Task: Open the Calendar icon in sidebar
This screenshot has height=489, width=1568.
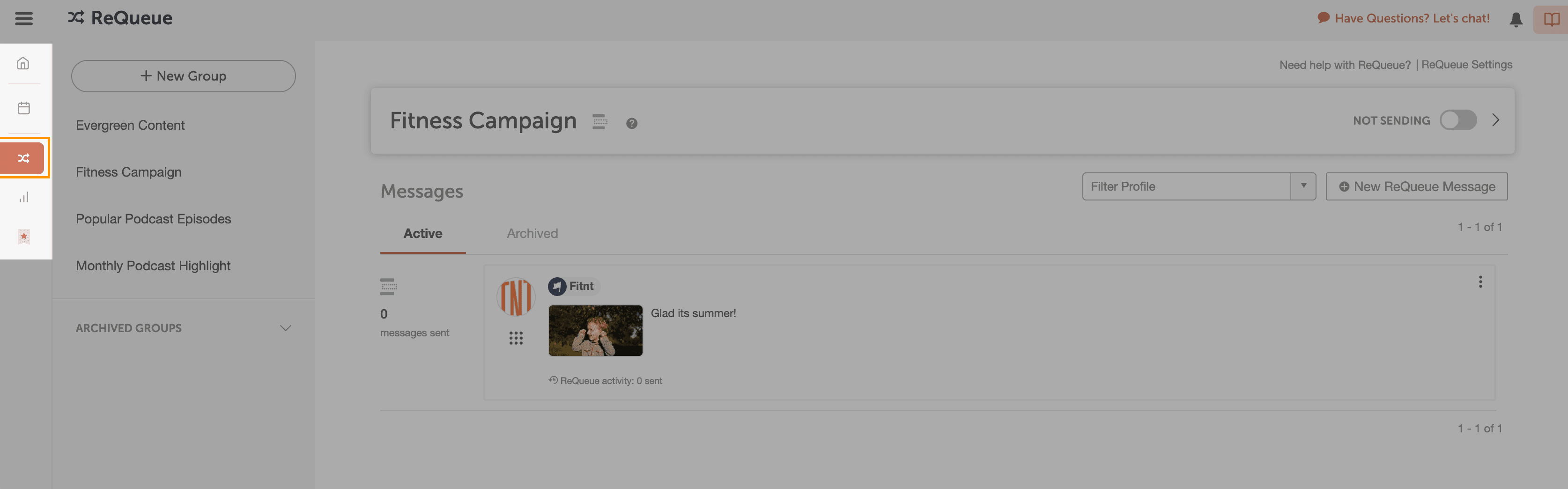Action: click(x=24, y=108)
